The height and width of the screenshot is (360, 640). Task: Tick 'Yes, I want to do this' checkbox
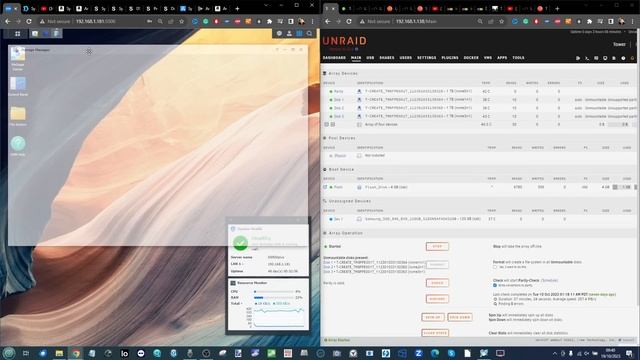[495, 267]
